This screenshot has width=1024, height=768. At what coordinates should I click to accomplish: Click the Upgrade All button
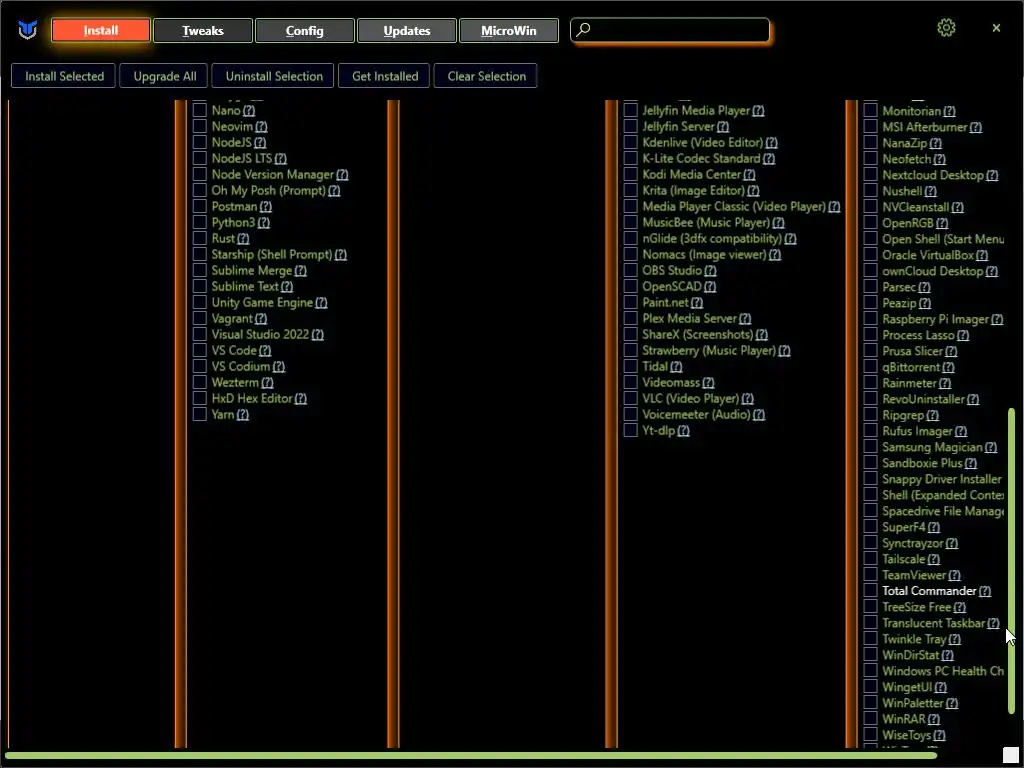[165, 76]
